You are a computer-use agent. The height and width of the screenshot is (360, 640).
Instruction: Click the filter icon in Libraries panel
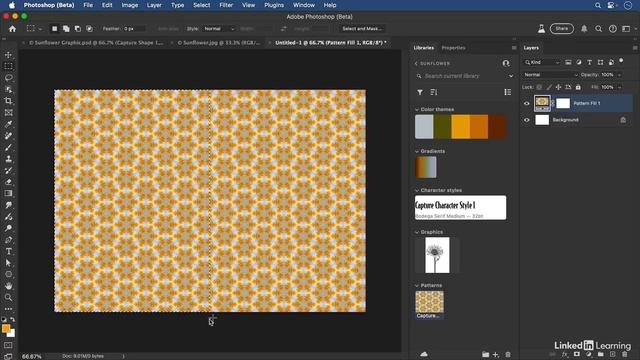coord(420,93)
